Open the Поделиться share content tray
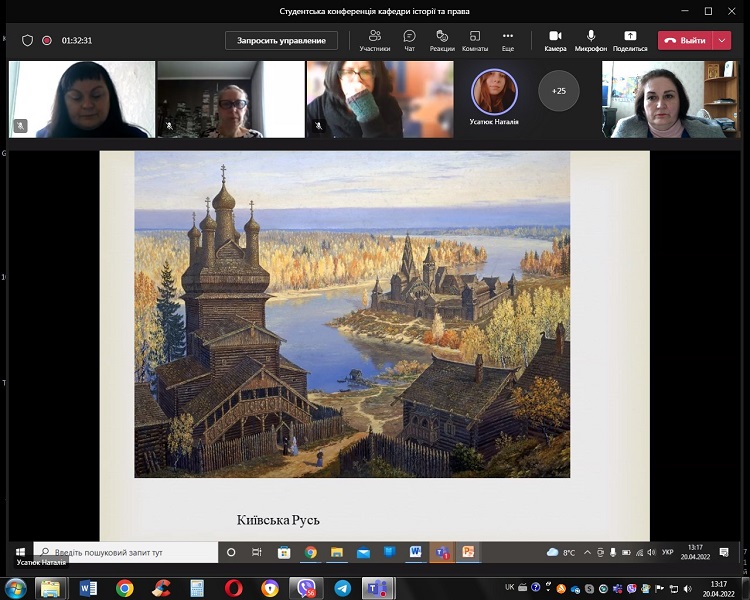The image size is (750, 600). click(630, 41)
